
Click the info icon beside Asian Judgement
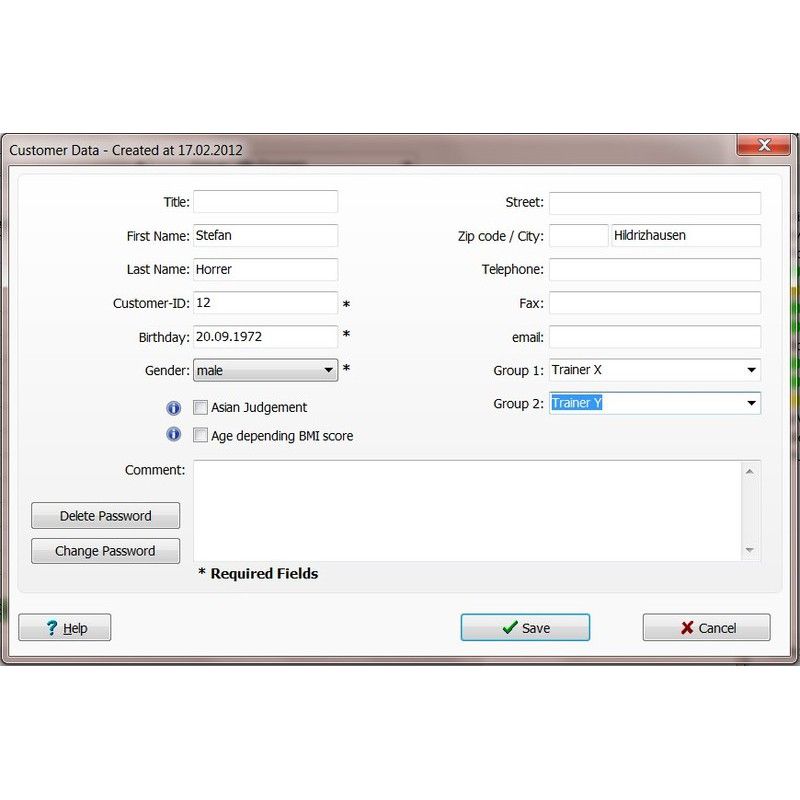pyautogui.click(x=171, y=407)
